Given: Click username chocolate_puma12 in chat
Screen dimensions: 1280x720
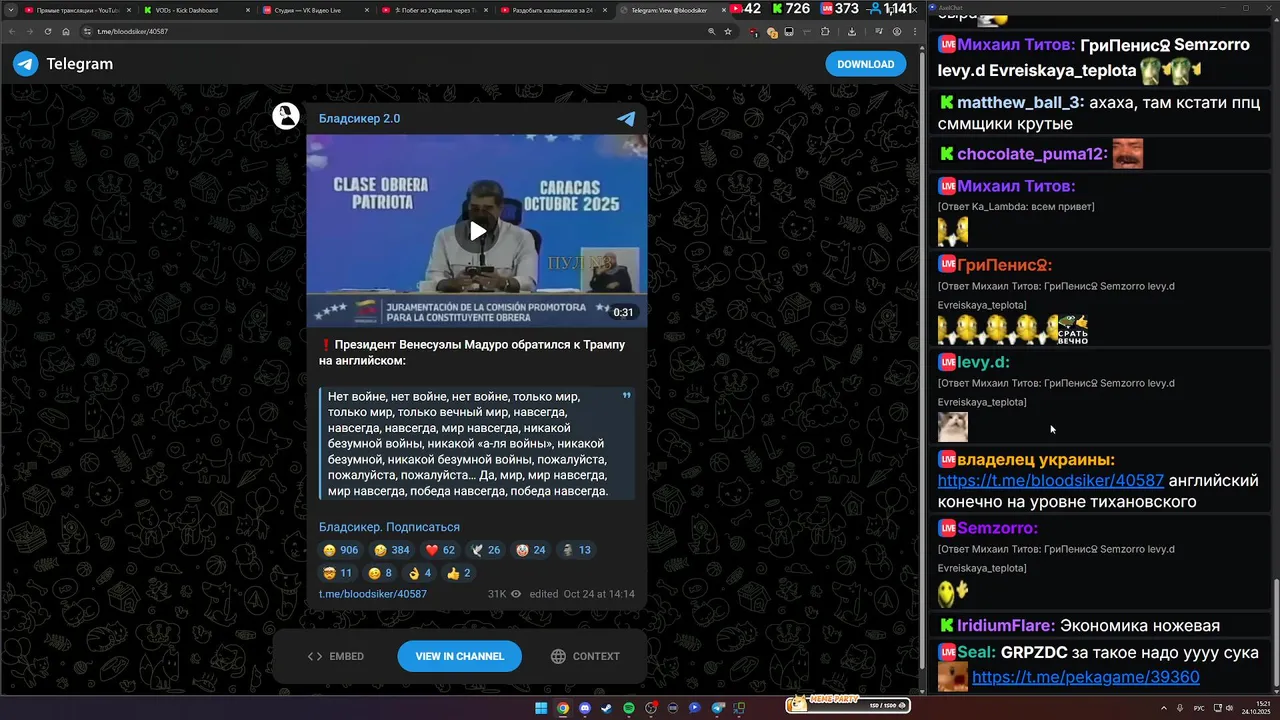Looking at the screenshot, I should (x=1032, y=154).
